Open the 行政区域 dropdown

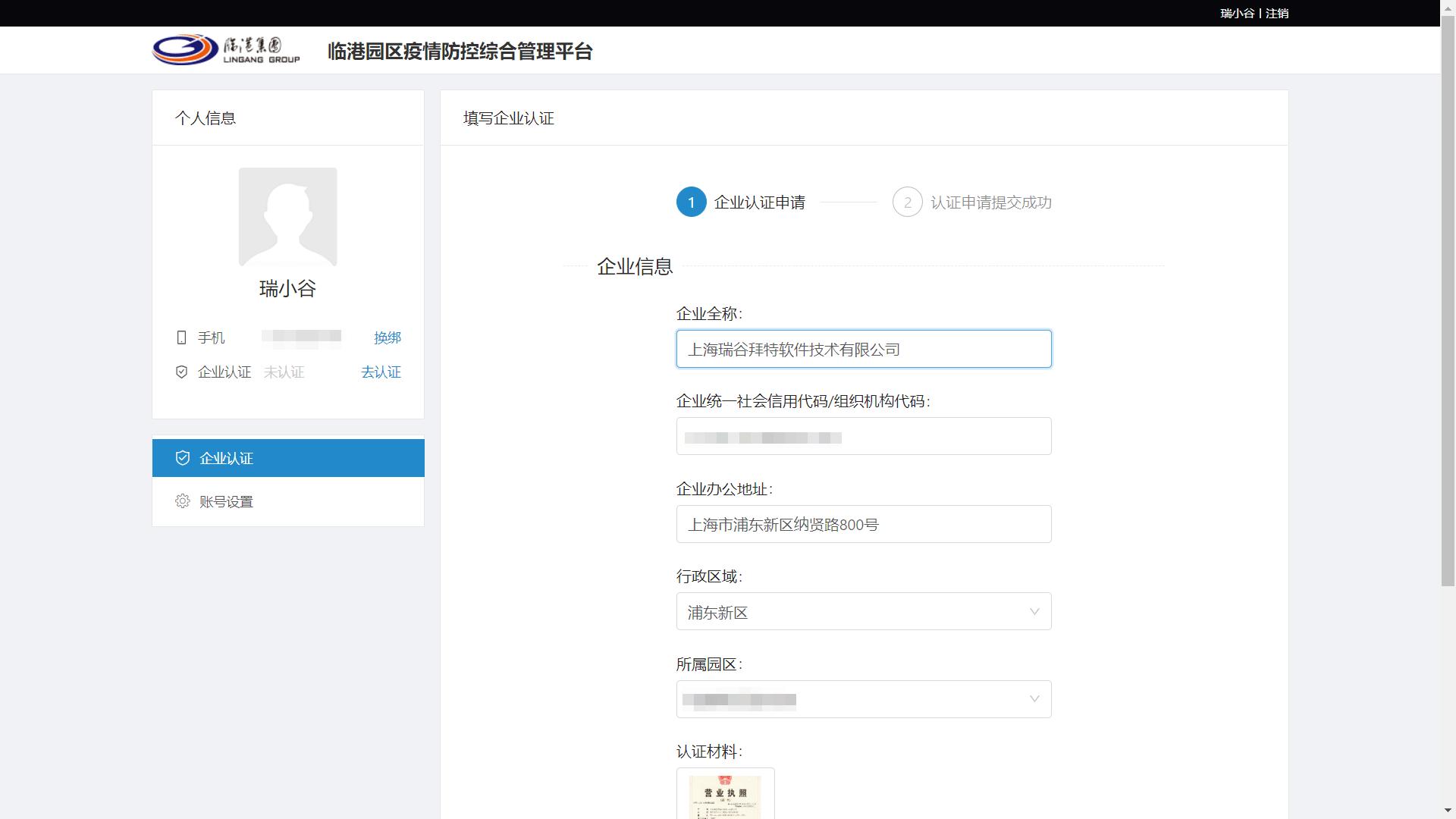pyautogui.click(x=864, y=611)
